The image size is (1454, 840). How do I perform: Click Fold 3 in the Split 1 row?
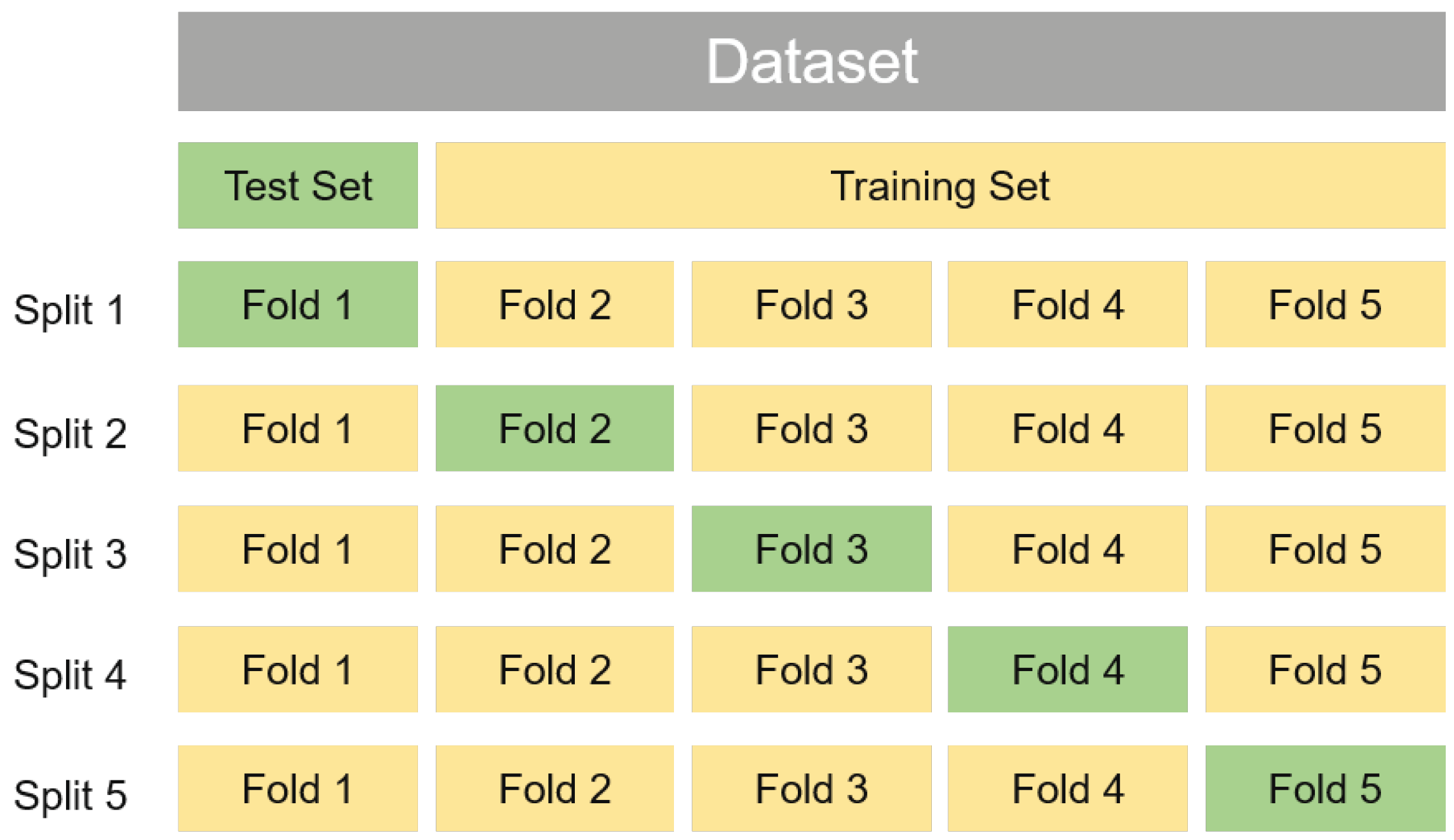811,304
